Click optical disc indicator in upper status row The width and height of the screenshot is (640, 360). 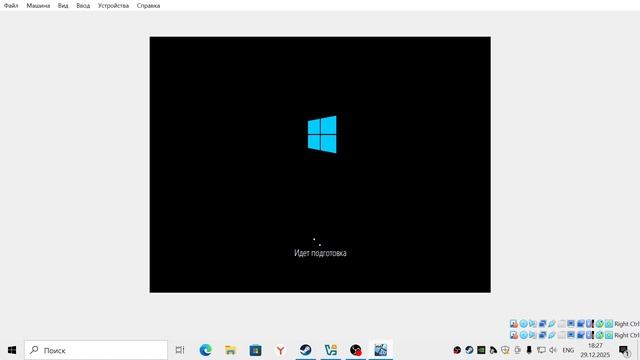coord(524,324)
